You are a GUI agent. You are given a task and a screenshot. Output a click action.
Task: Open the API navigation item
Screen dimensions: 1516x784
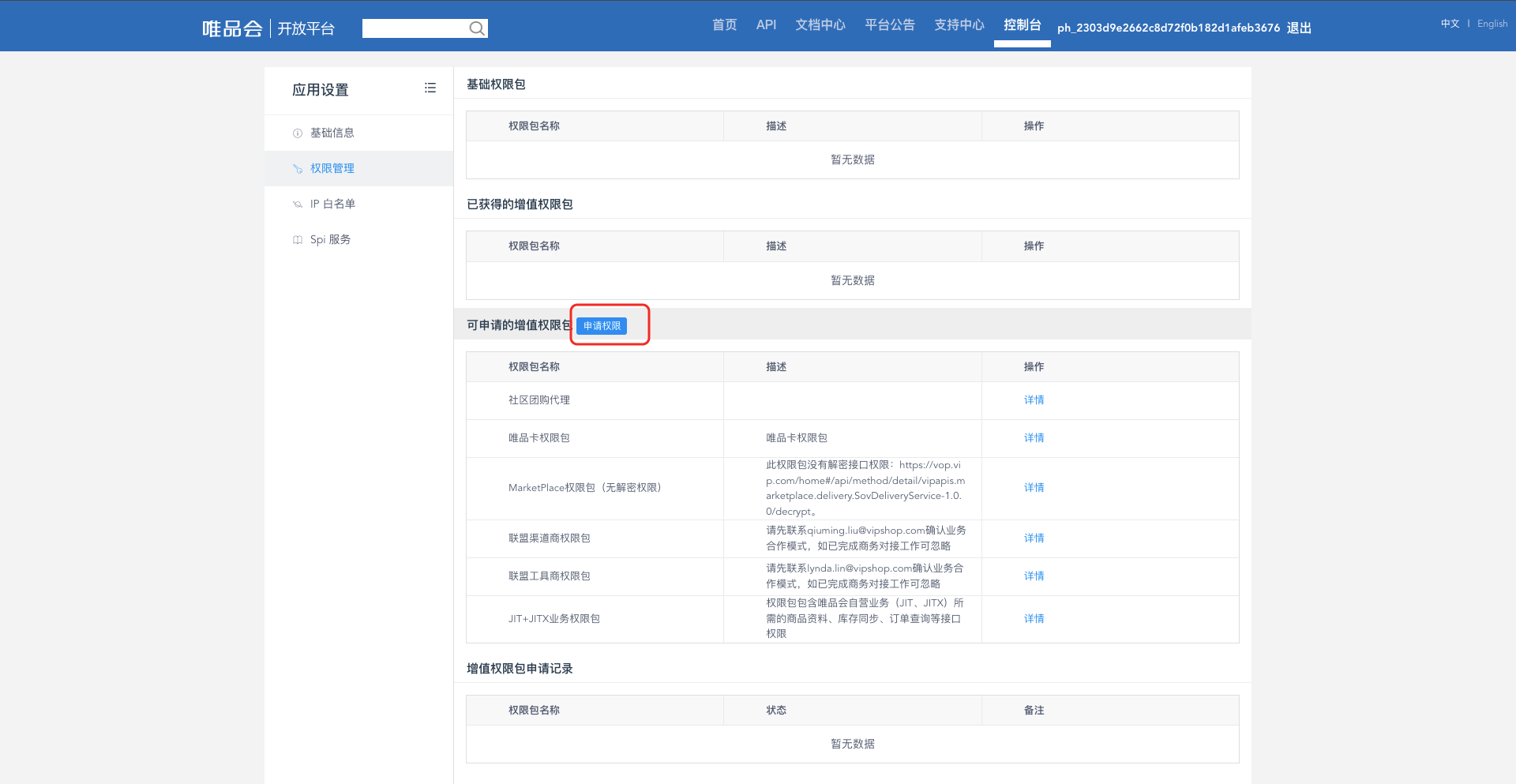tap(766, 25)
